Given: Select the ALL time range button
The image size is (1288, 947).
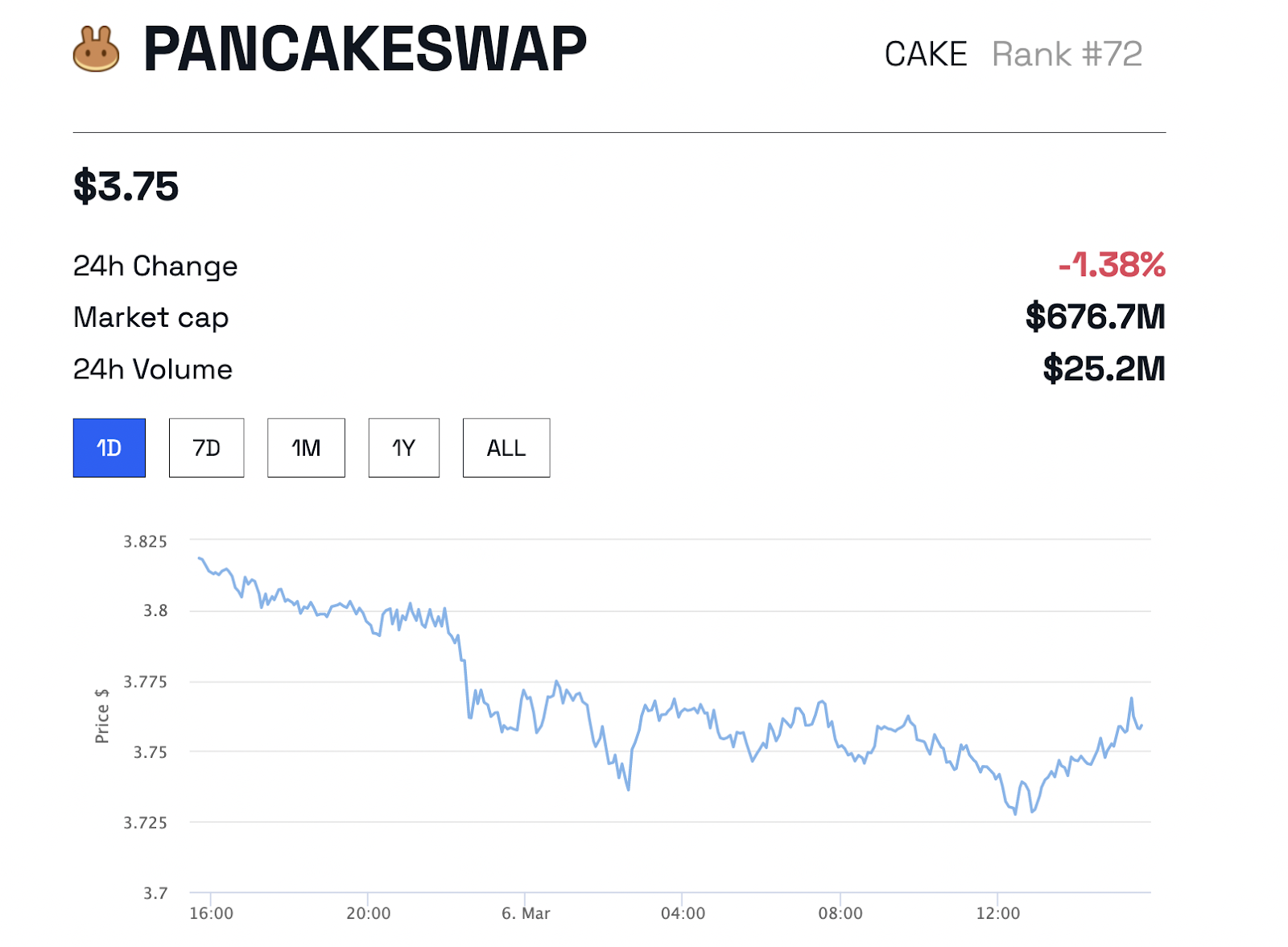Looking at the screenshot, I should click(x=506, y=448).
